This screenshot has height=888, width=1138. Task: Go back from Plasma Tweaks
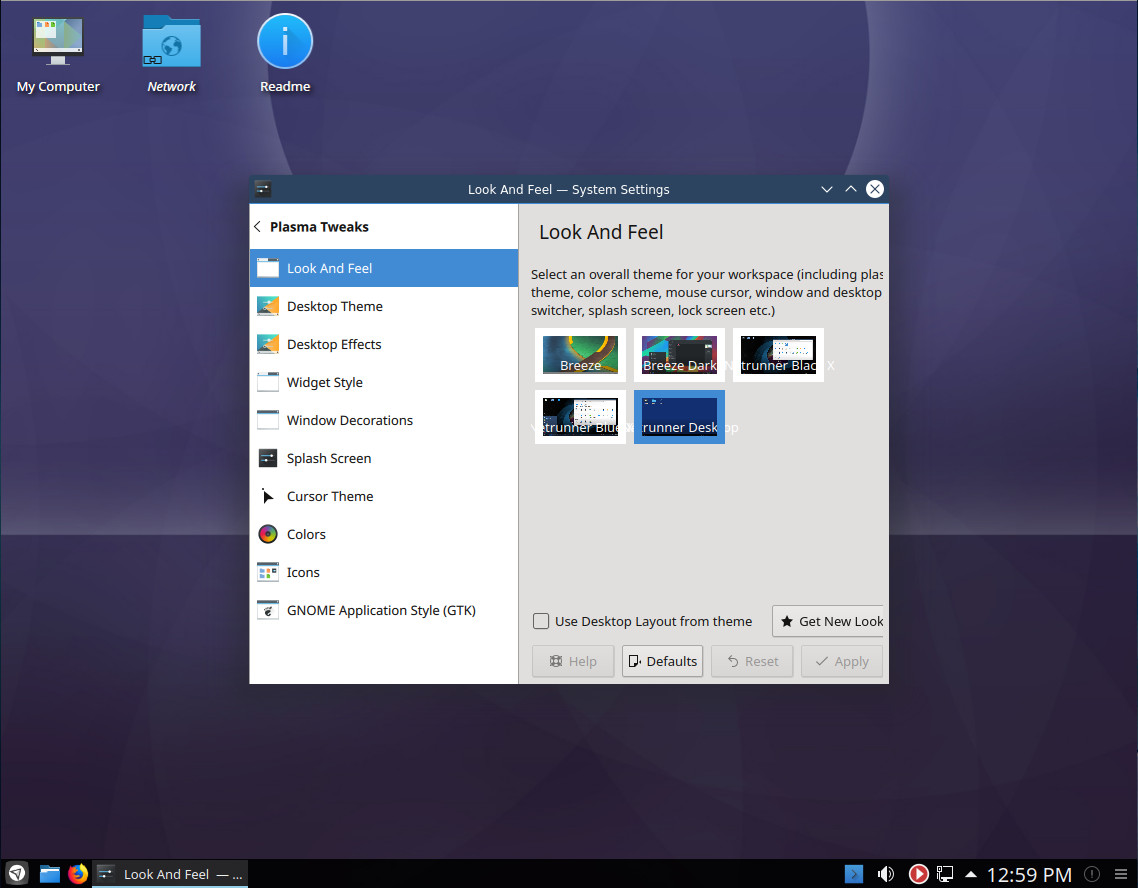[258, 227]
